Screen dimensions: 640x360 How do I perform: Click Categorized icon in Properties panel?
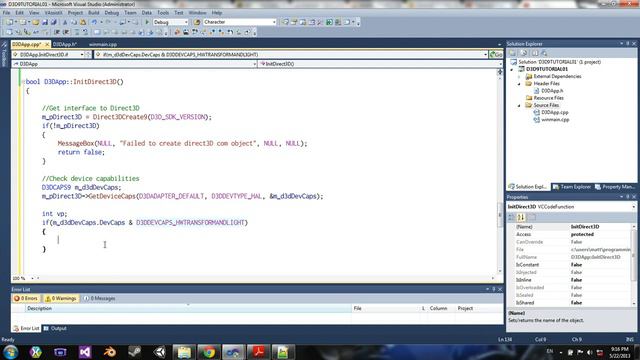[x=511, y=217]
